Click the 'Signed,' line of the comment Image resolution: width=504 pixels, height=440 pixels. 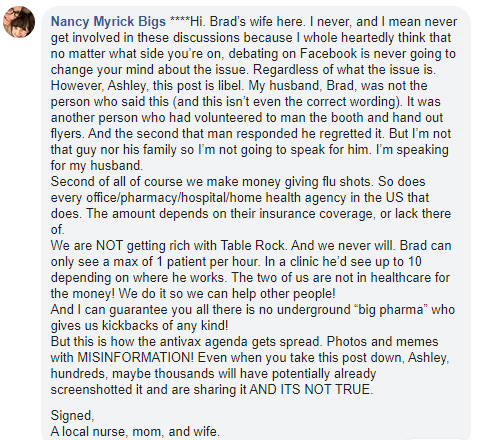[x=72, y=416]
